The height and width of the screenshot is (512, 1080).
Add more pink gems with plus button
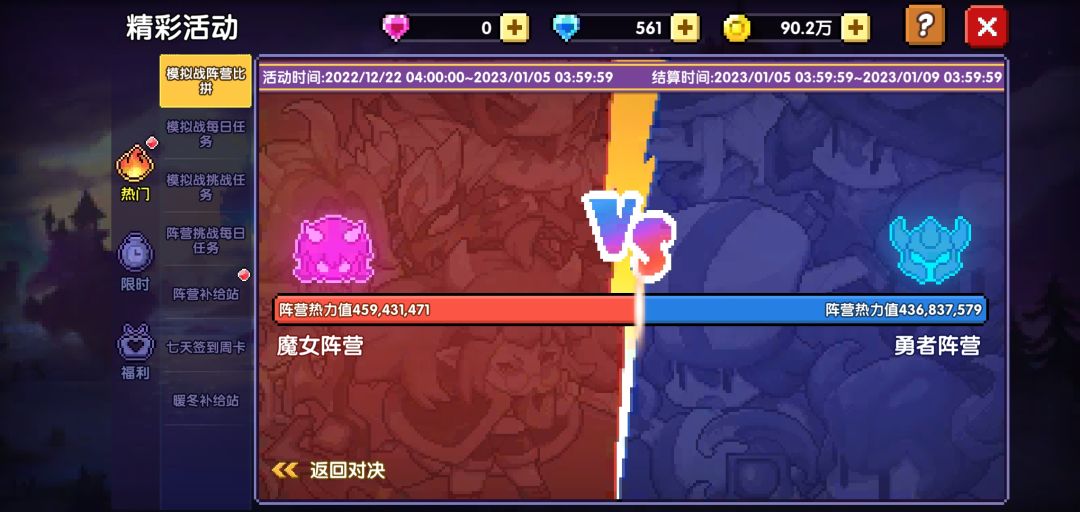[x=515, y=28]
